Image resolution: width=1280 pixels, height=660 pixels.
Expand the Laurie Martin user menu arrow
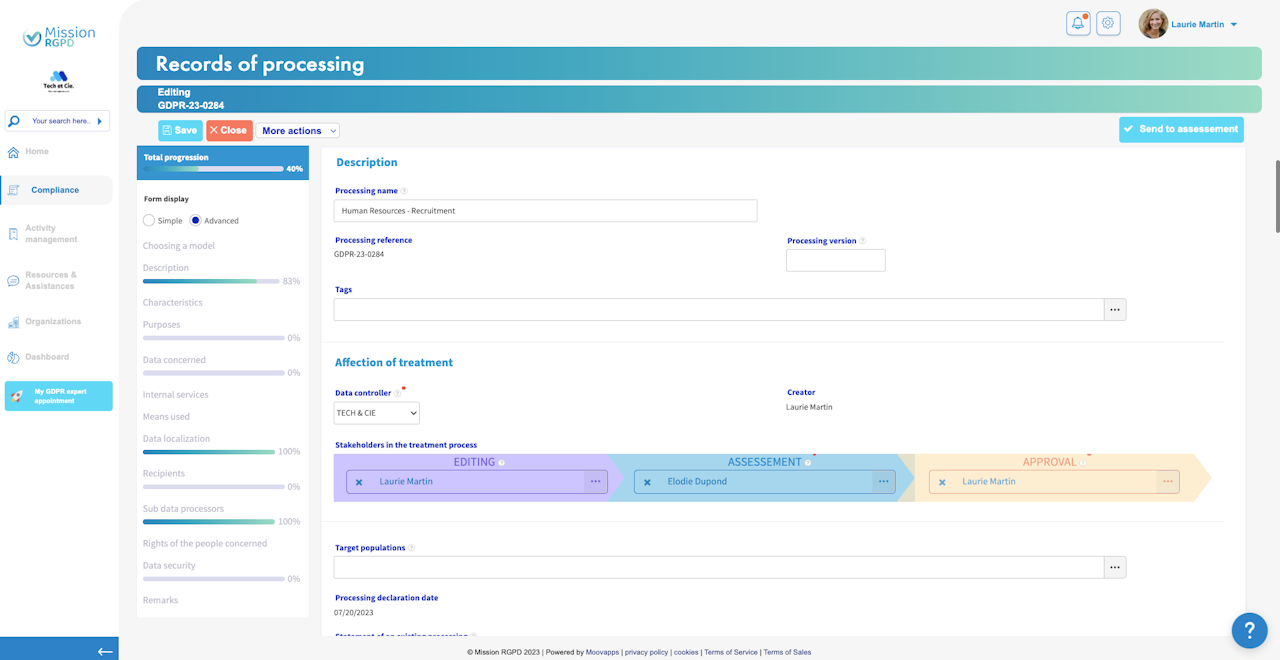(1234, 25)
